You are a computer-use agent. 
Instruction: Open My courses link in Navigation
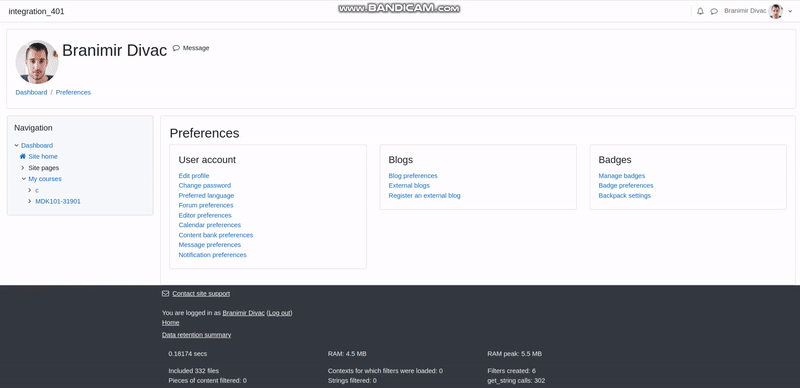click(45, 179)
